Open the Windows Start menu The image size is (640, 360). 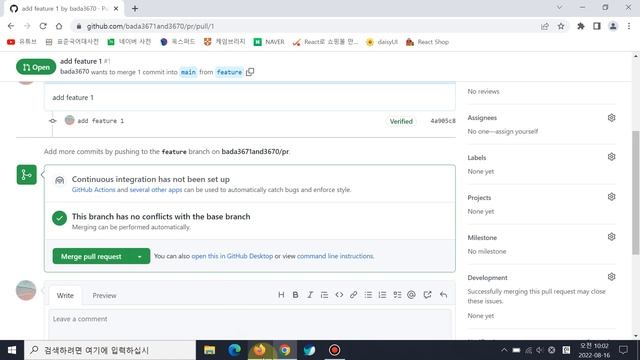(x=12, y=350)
